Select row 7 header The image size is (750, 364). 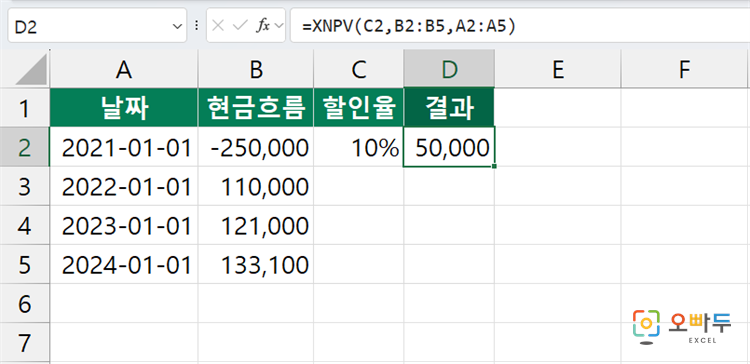[x=24, y=342]
